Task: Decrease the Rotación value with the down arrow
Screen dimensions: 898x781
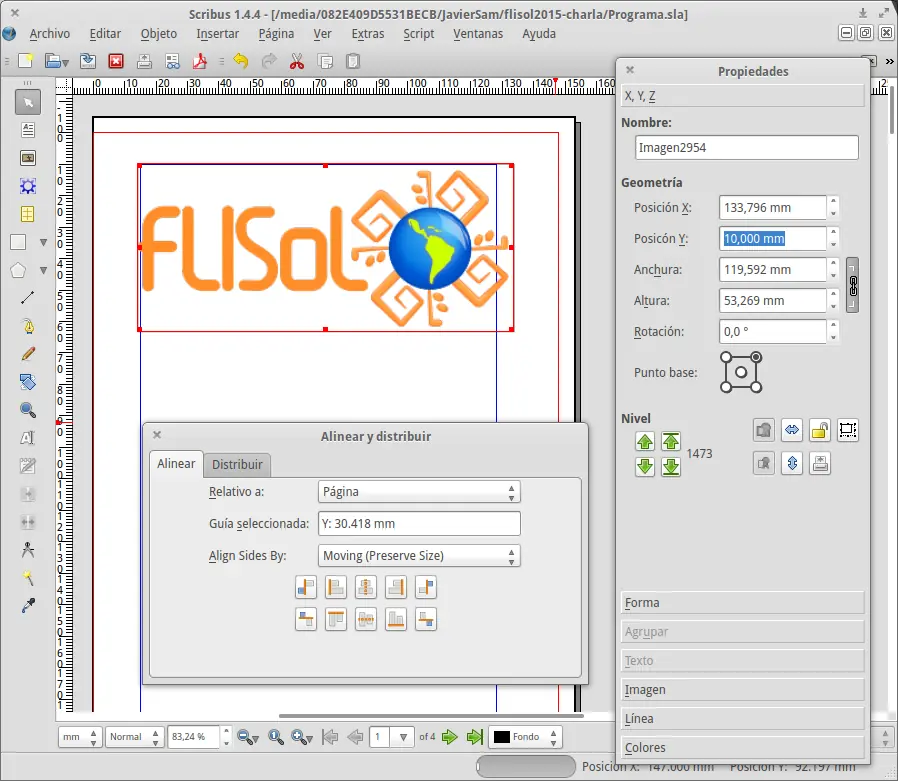Action: [833, 338]
